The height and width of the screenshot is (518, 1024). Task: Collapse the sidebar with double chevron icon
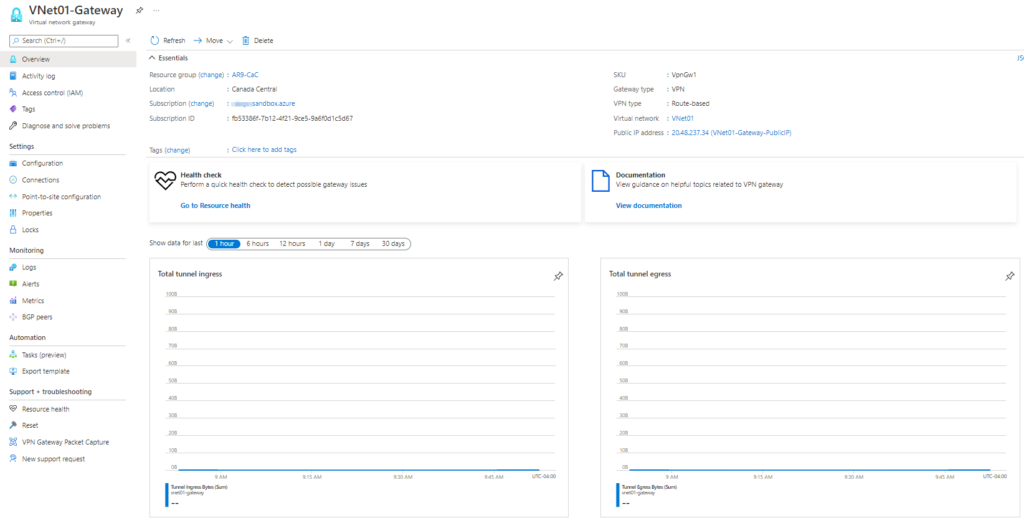128,41
